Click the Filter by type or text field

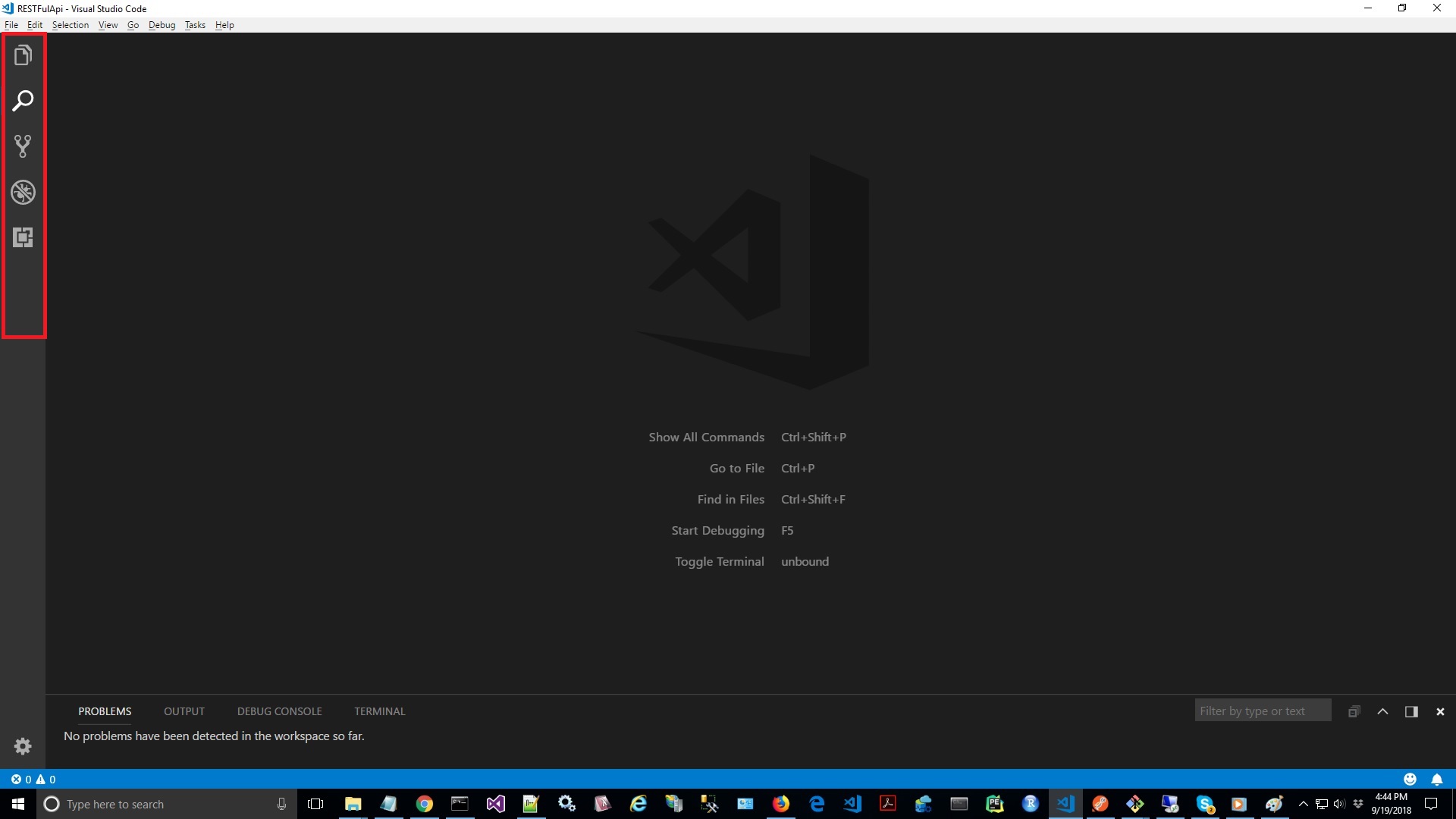coord(1262,711)
